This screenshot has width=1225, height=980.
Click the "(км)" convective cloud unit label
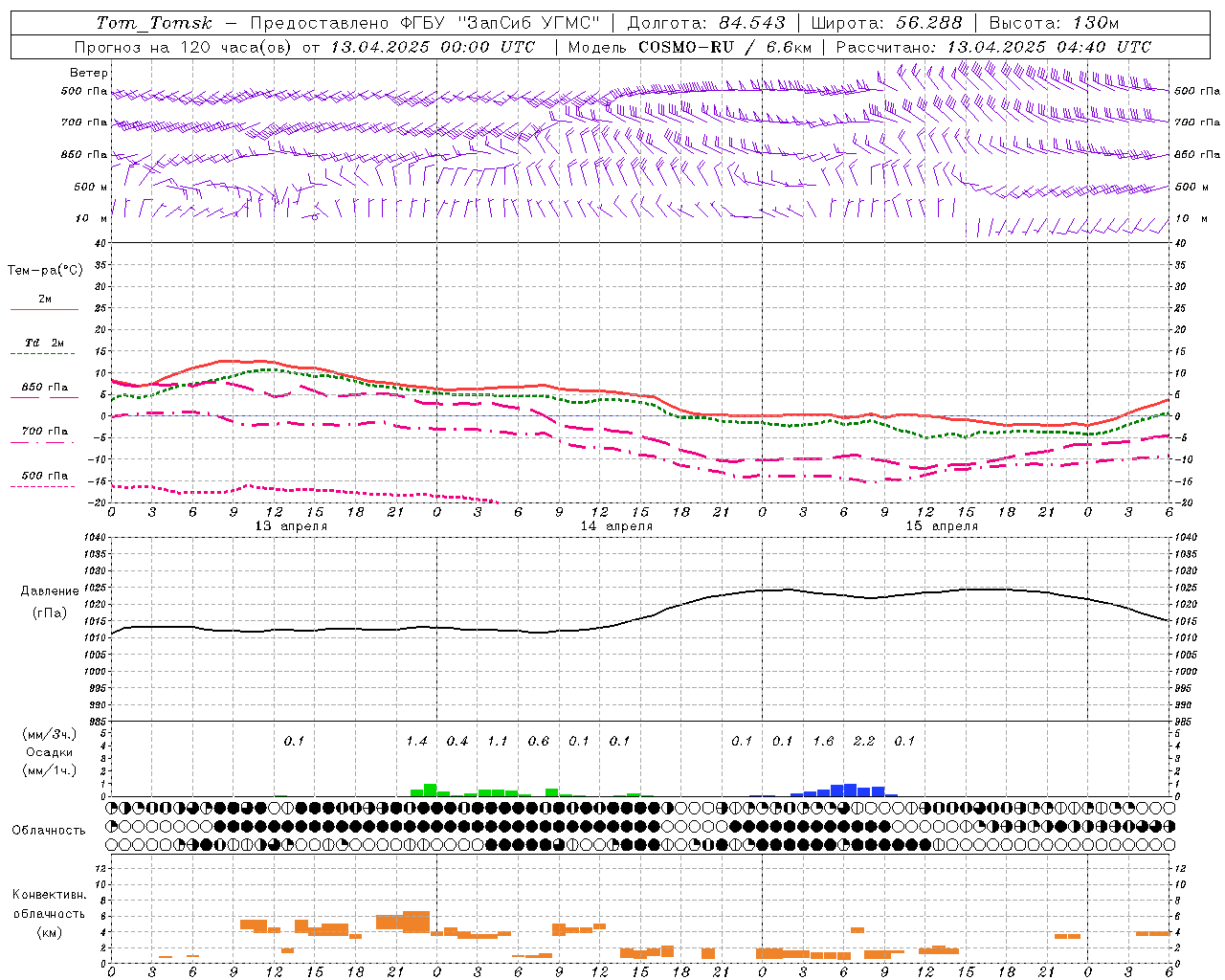pos(50,932)
